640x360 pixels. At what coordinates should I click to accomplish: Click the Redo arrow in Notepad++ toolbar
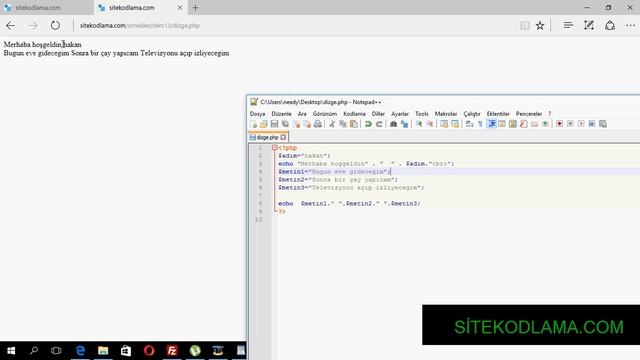379,124
